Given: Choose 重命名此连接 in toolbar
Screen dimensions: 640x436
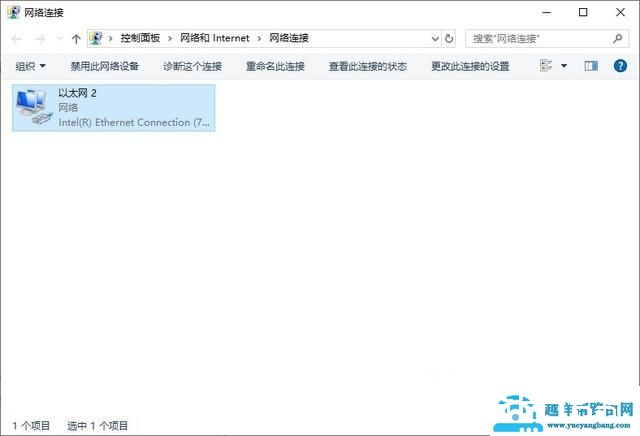Looking at the screenshot, I should click(275, 66).
